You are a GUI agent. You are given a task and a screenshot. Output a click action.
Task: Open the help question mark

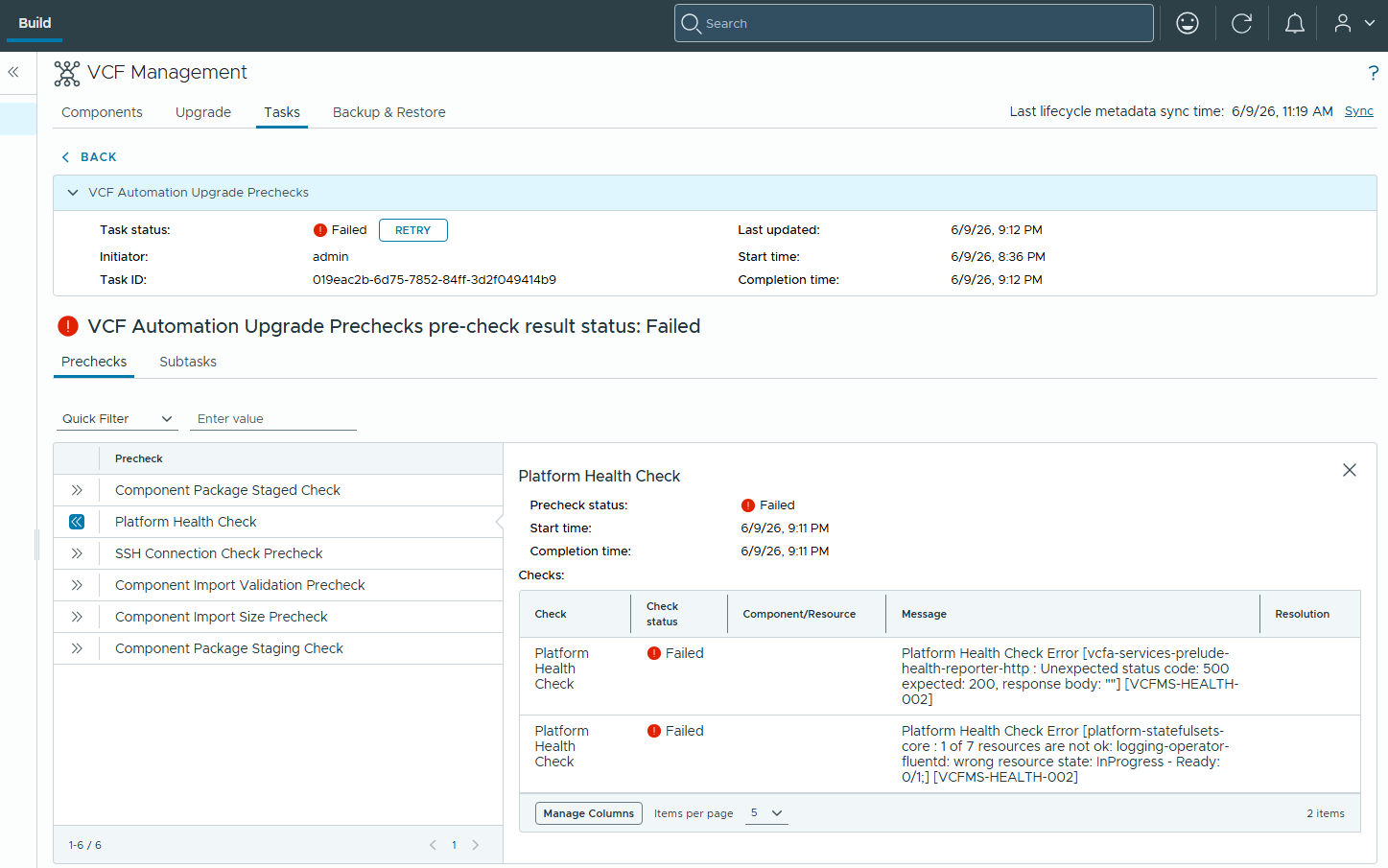click(x=1373, y=73)
